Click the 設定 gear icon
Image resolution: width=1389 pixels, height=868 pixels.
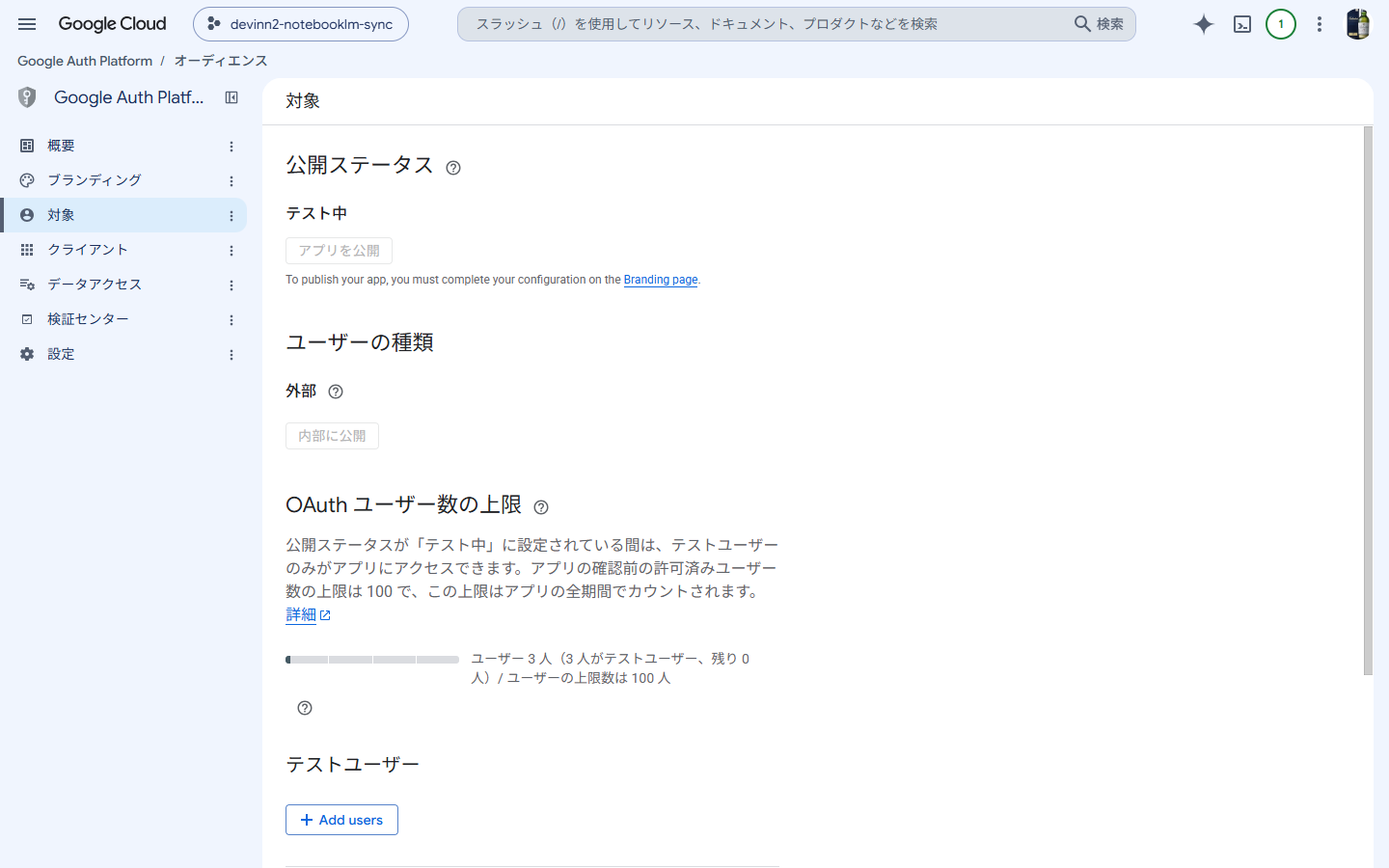coord(27,354)
